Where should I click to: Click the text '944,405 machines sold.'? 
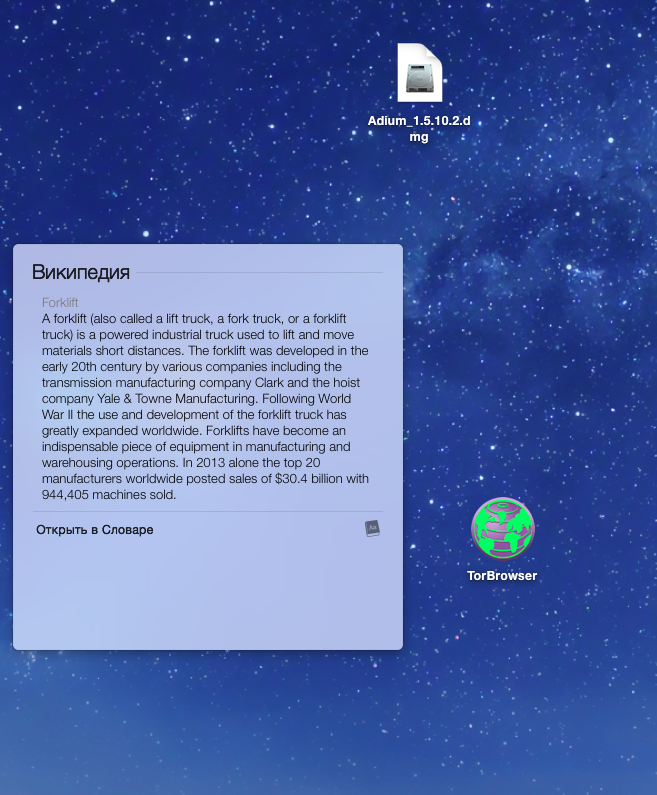[109, 495]
